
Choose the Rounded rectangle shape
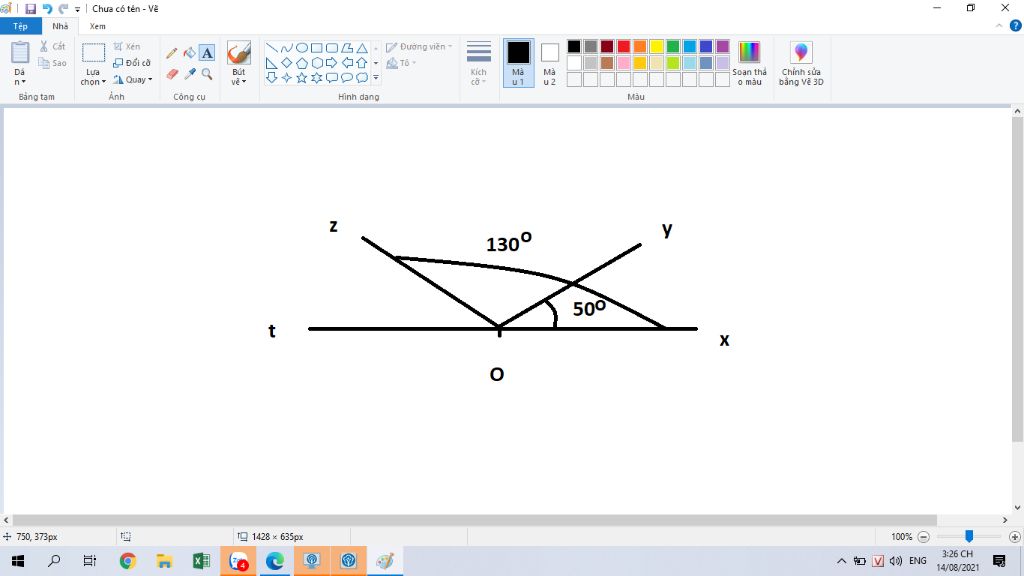pyautogui.click(x=332, y=48)
